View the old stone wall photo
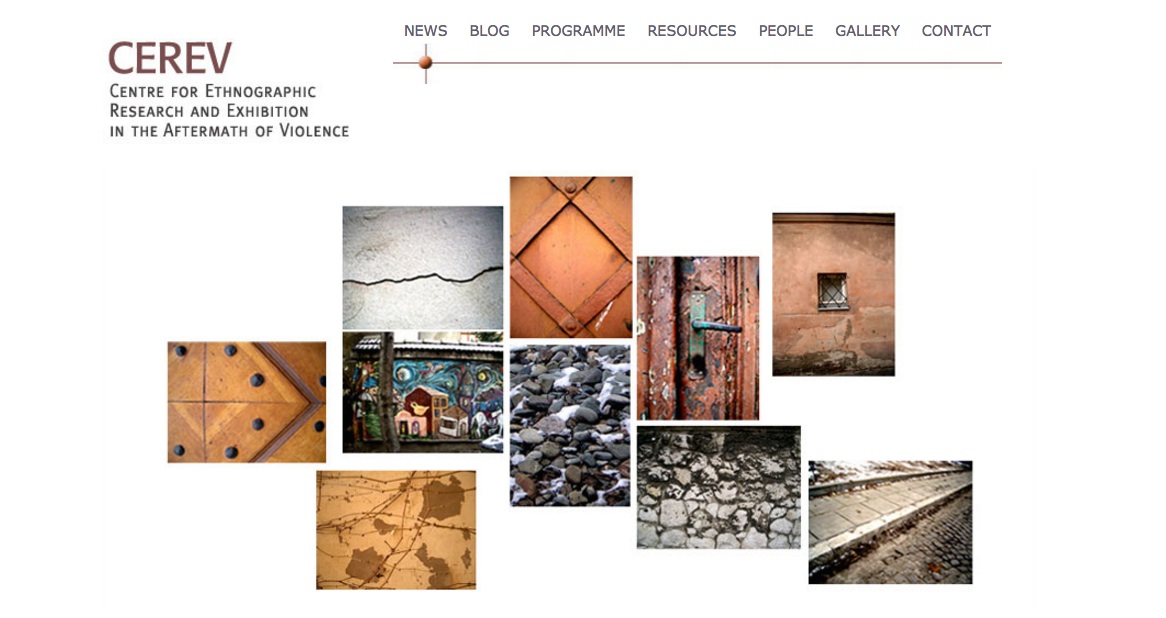 coord(718,488)
